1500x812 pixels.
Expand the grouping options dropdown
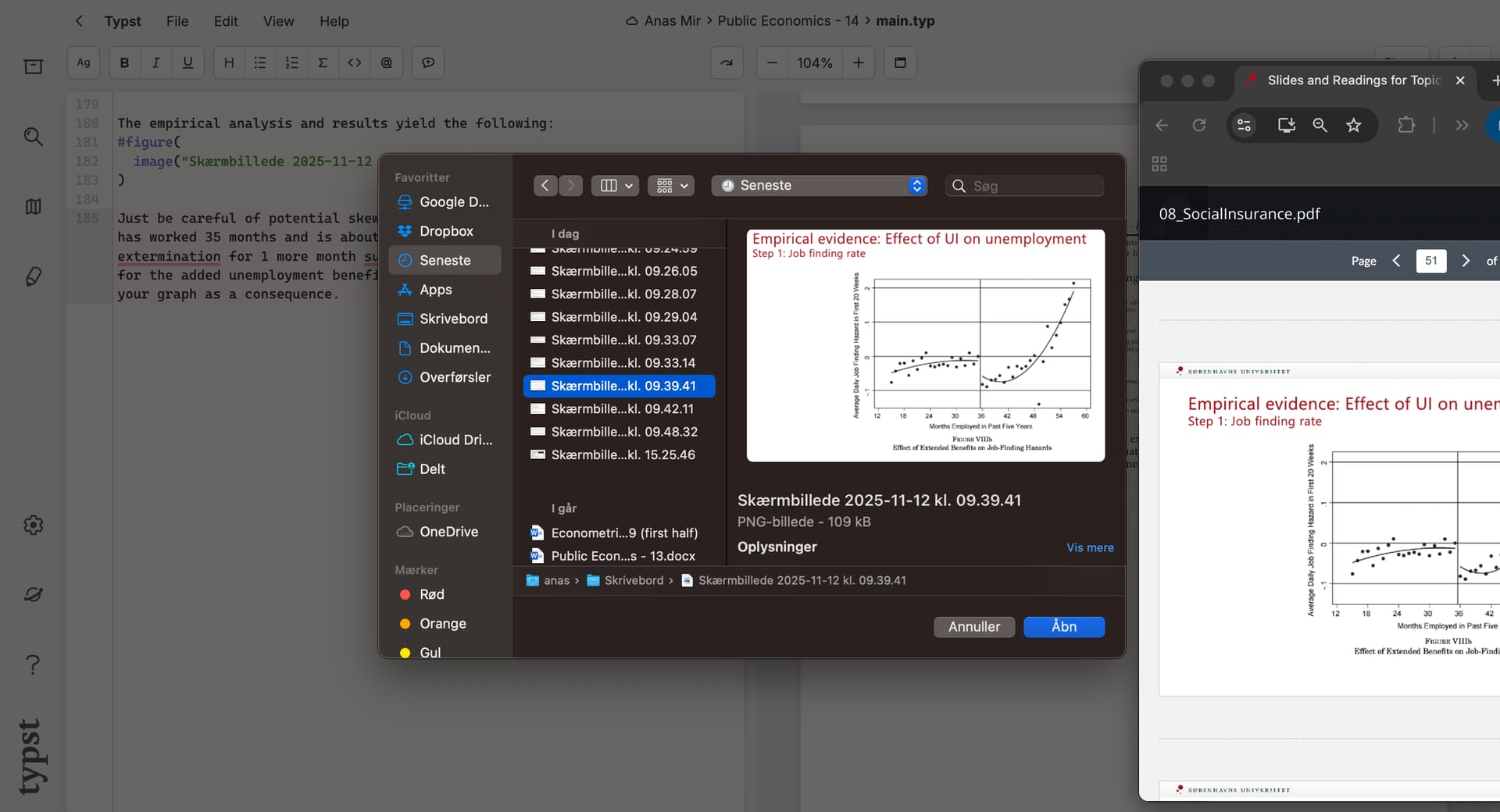(671, 186)
